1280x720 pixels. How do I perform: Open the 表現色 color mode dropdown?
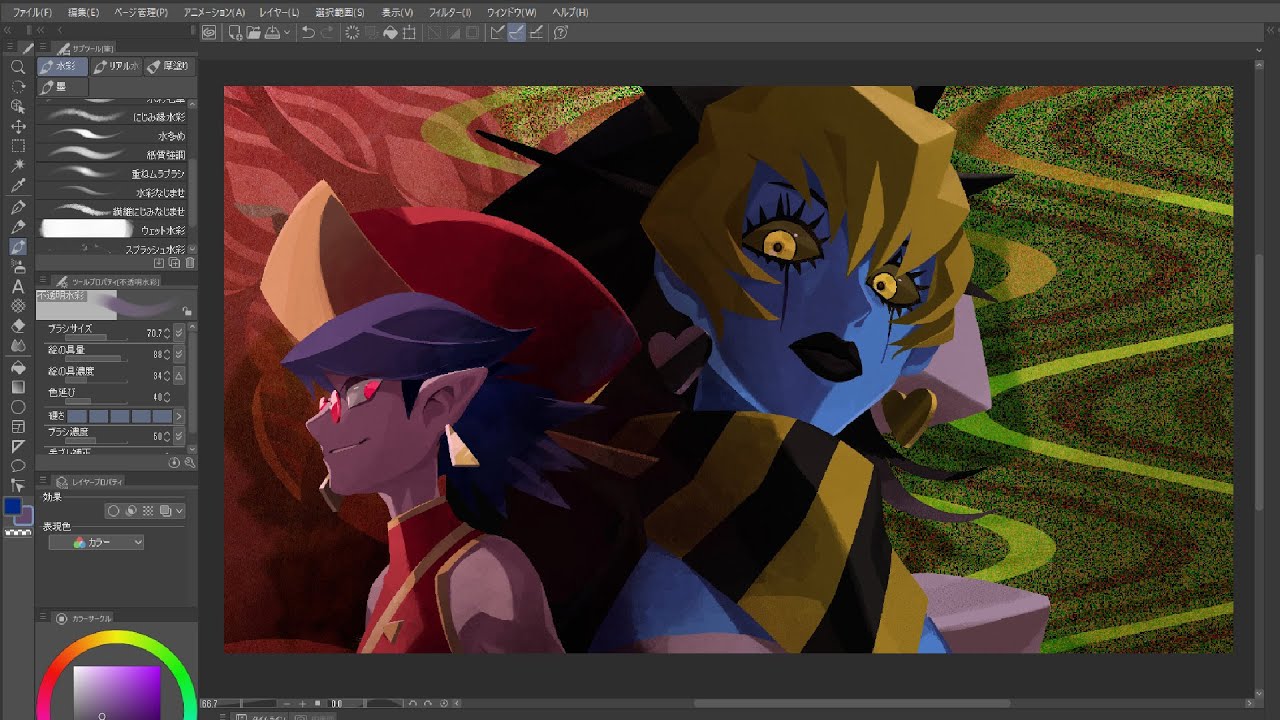click(96, 542)
